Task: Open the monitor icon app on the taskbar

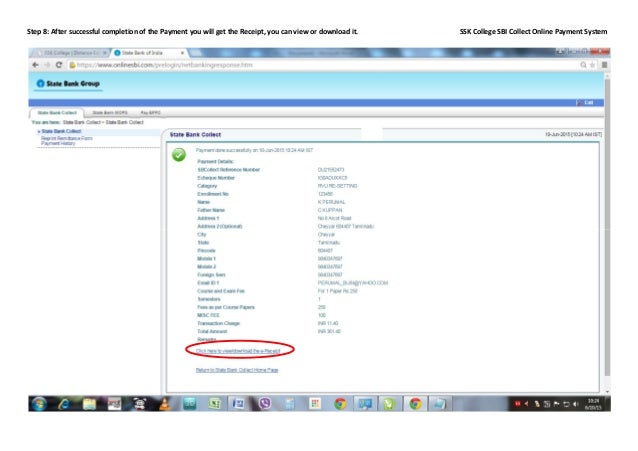Action: [365, 404]
